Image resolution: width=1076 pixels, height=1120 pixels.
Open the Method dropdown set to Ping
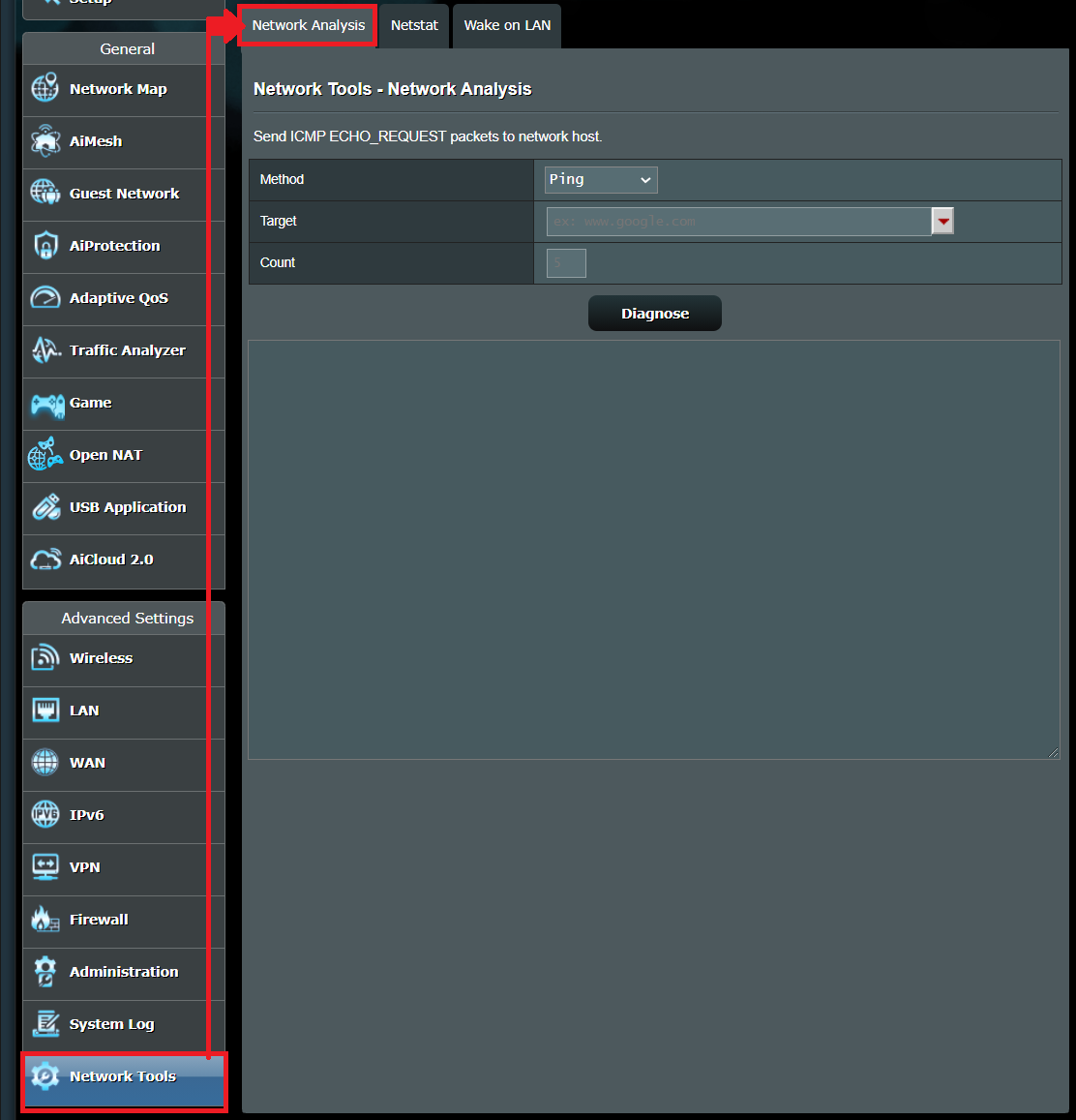coord(601,180)
